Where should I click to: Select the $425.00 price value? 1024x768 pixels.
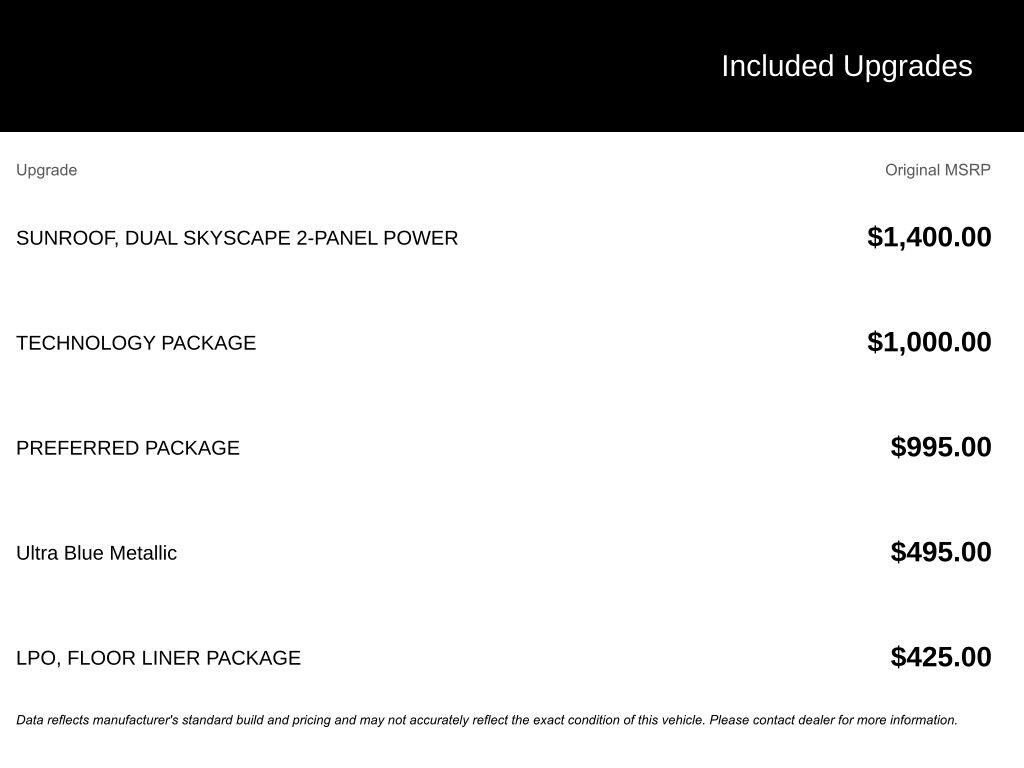click(941, 657)
